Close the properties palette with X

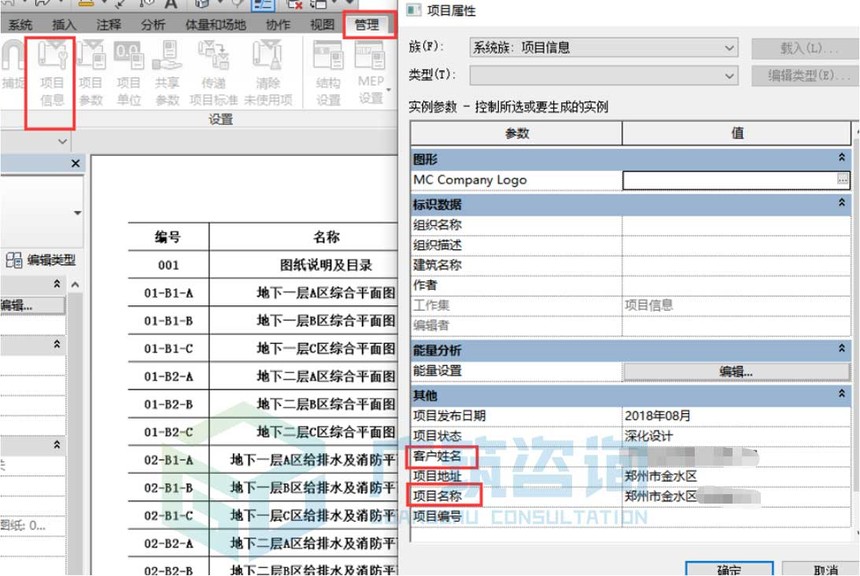(x=76, y=163)
